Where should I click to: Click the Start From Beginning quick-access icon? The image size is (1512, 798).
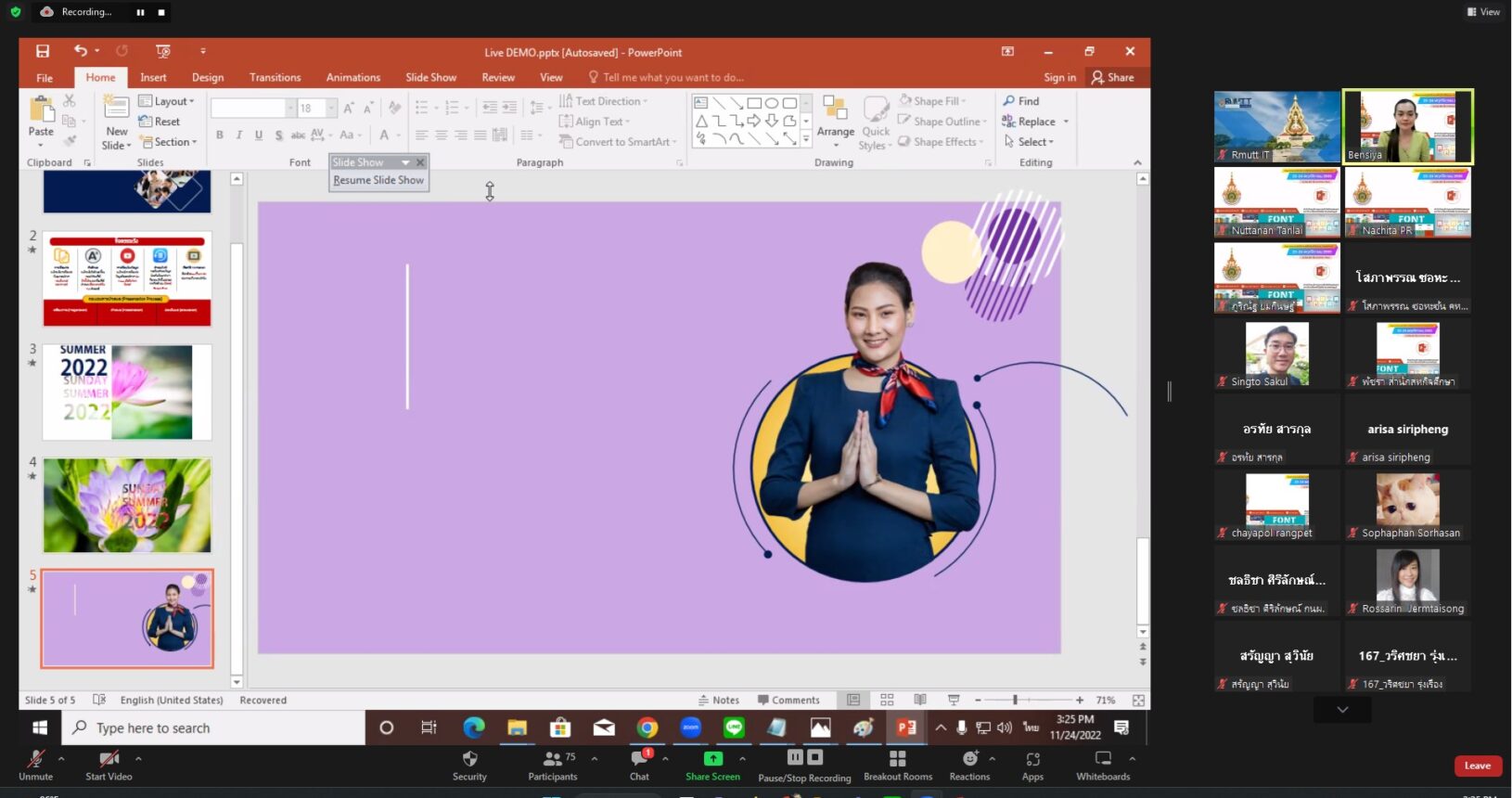(x=163, y=51)
